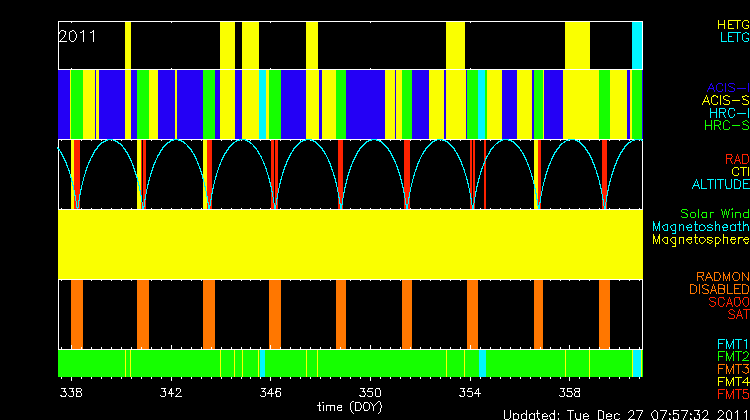
Task: Click the Solar Wind legend label
Action: (714, 214)
